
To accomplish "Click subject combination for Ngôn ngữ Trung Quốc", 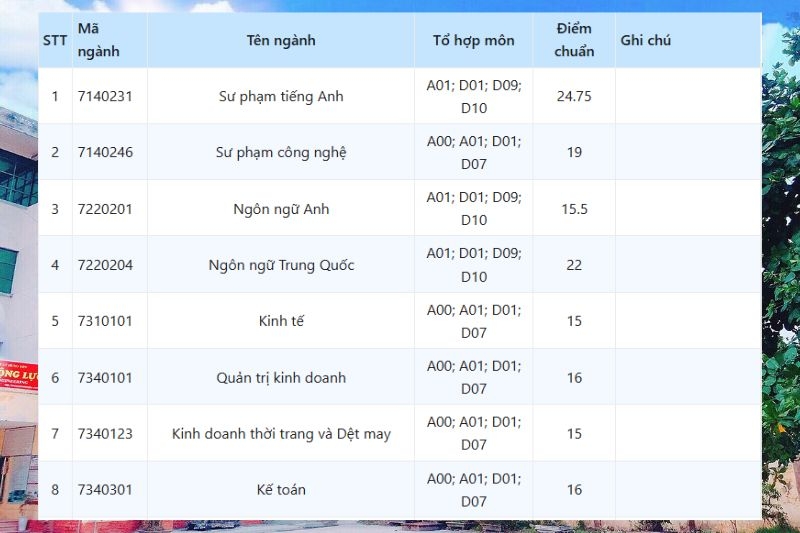I will click(x=474, y=265).
